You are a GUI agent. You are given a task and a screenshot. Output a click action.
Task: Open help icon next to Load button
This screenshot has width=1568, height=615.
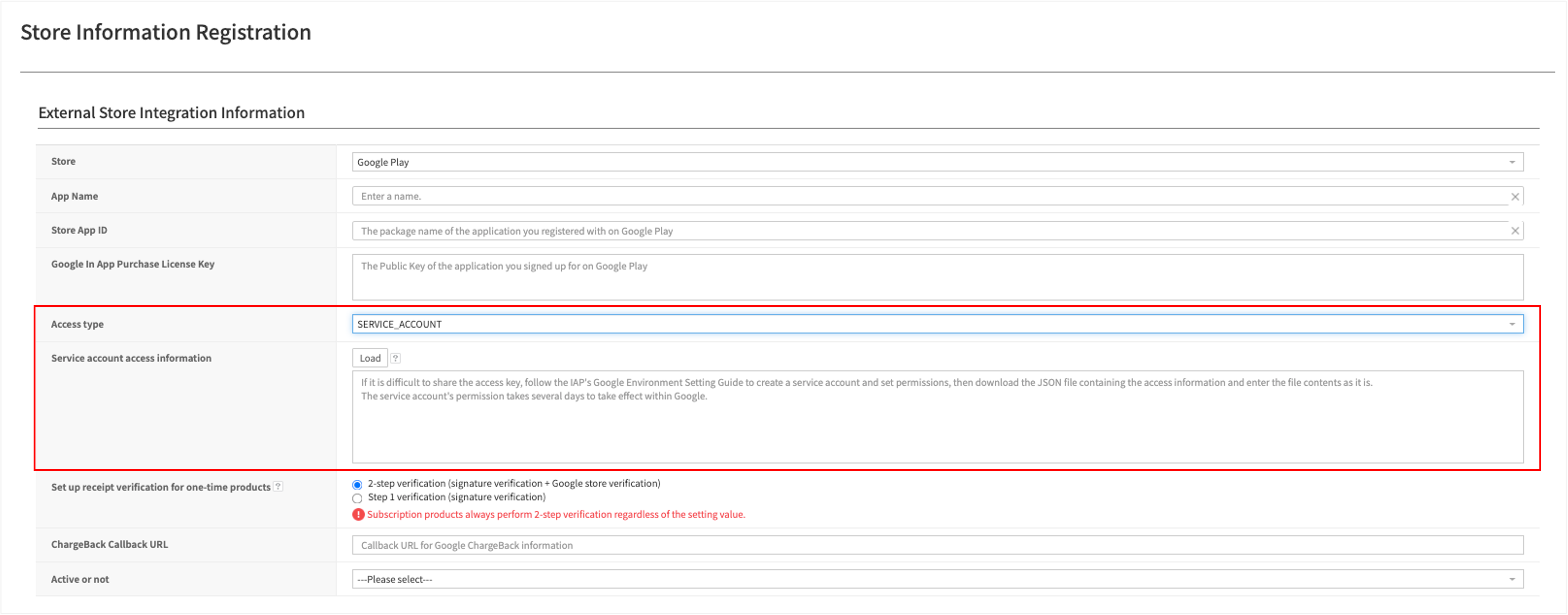pos(396,358)
